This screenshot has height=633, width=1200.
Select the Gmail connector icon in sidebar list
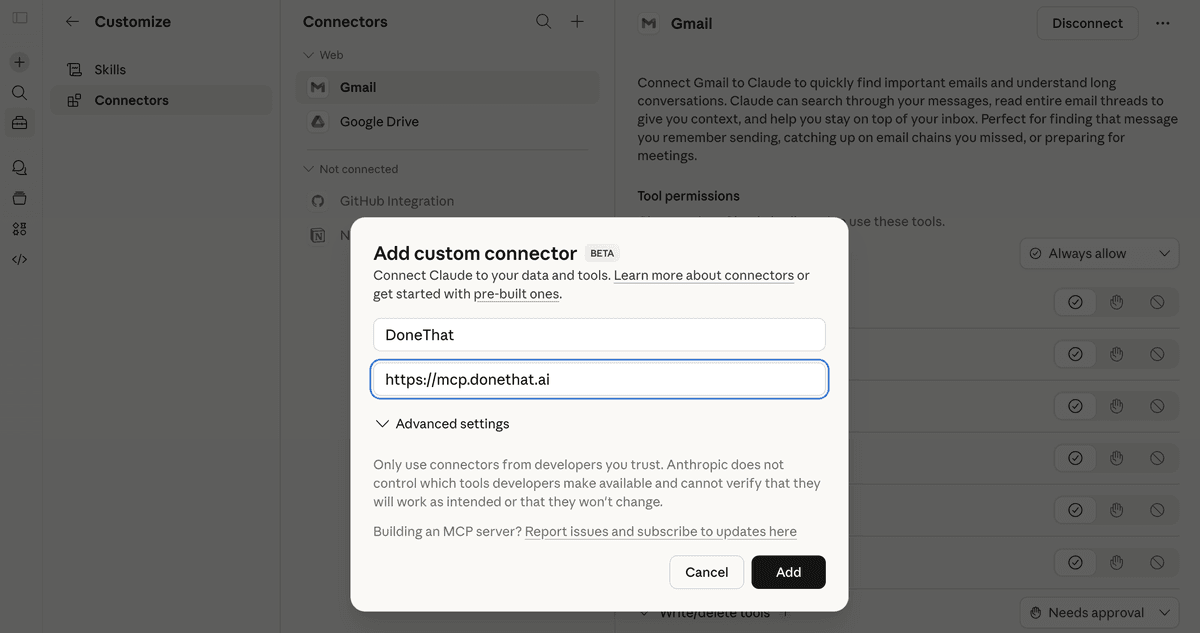pos(317,87)
